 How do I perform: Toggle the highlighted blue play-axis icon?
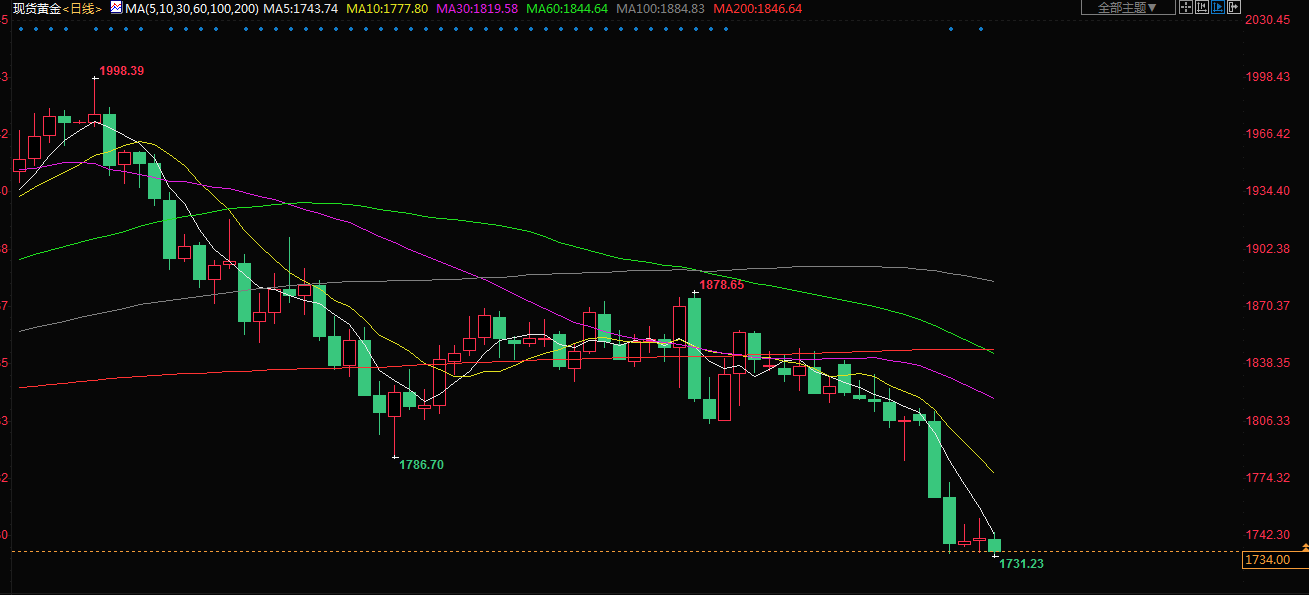1218,8
